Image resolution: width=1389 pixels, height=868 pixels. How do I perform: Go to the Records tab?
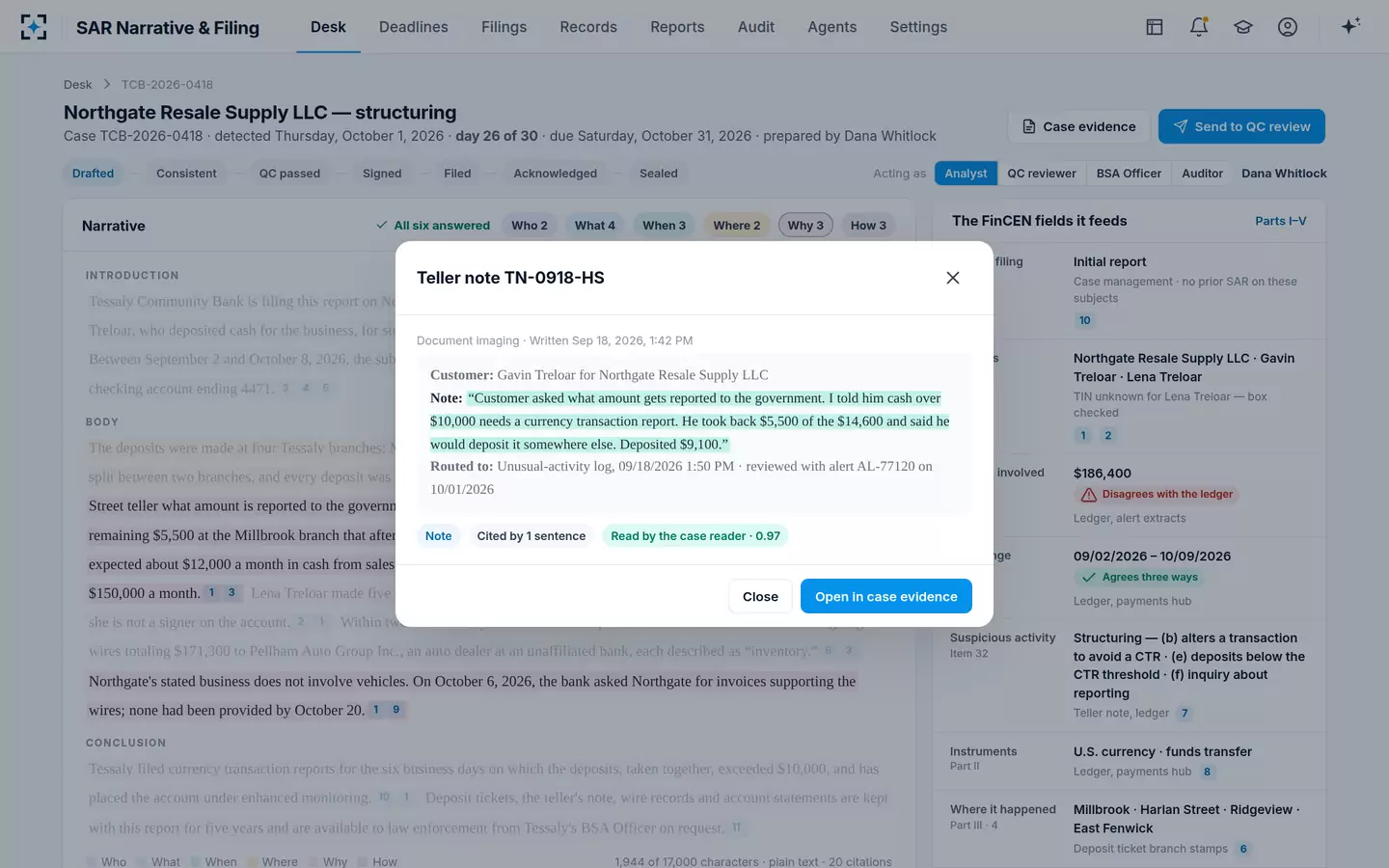pyautogui.click(x=588, y=27)
